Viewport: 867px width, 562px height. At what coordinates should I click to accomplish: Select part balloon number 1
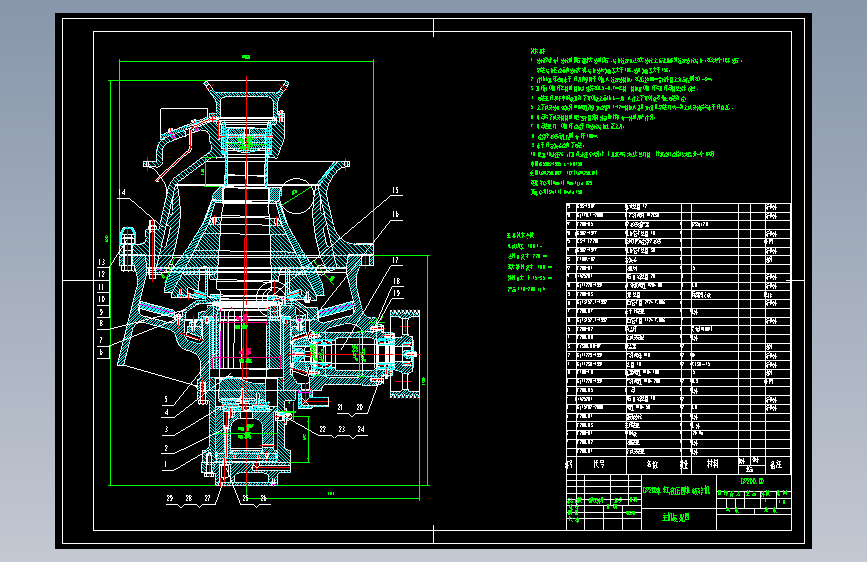[165, 465]
